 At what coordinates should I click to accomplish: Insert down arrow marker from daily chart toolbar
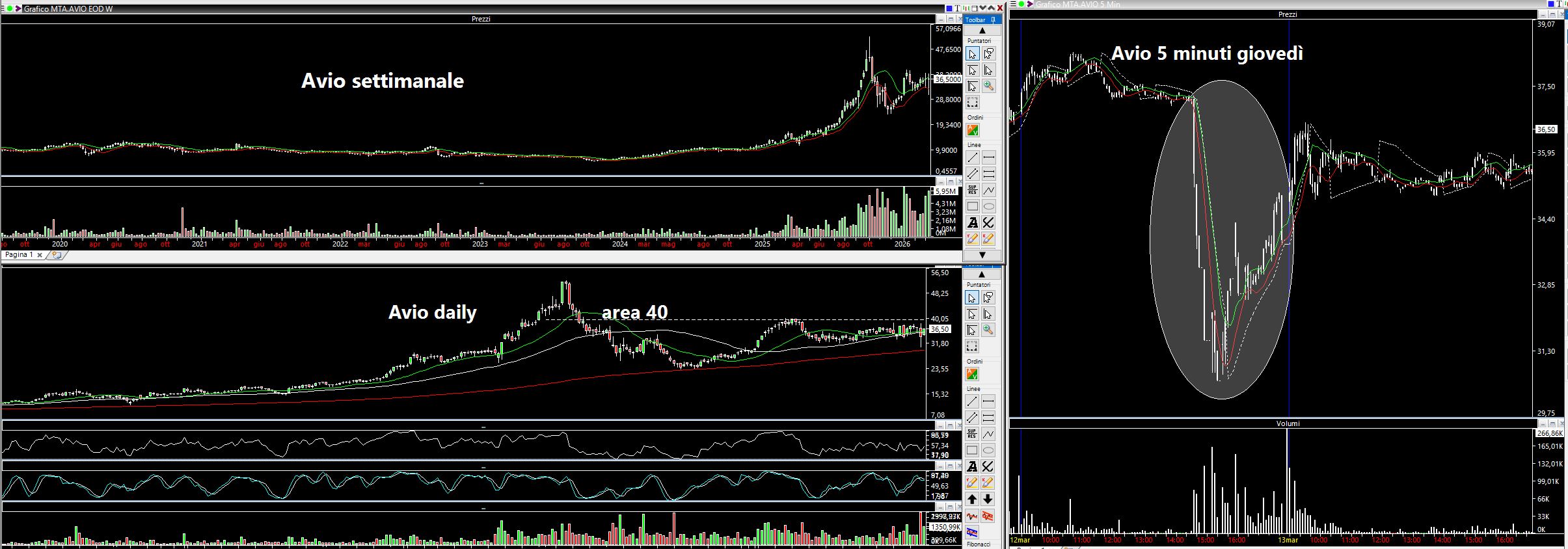tap(988, 499)
